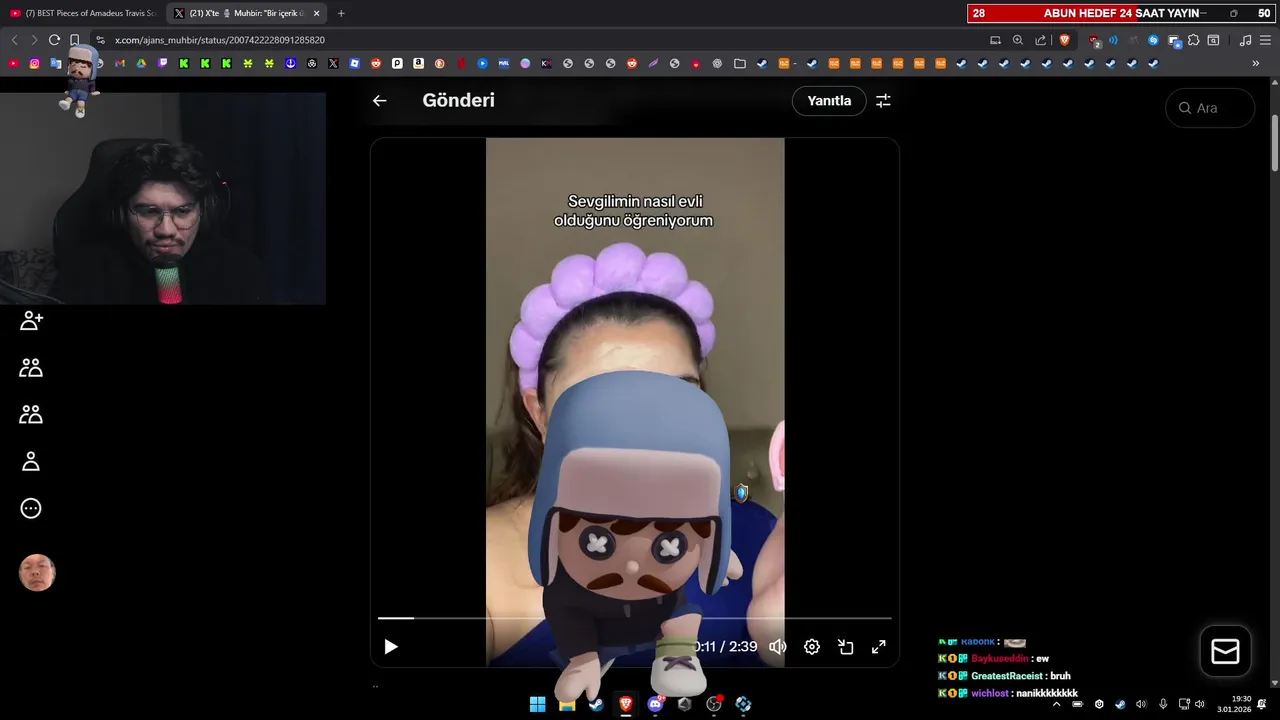This screenshot has height=720, width=1280.
Task: Click the browser back arrow
Action: click(x=14, y=40)
